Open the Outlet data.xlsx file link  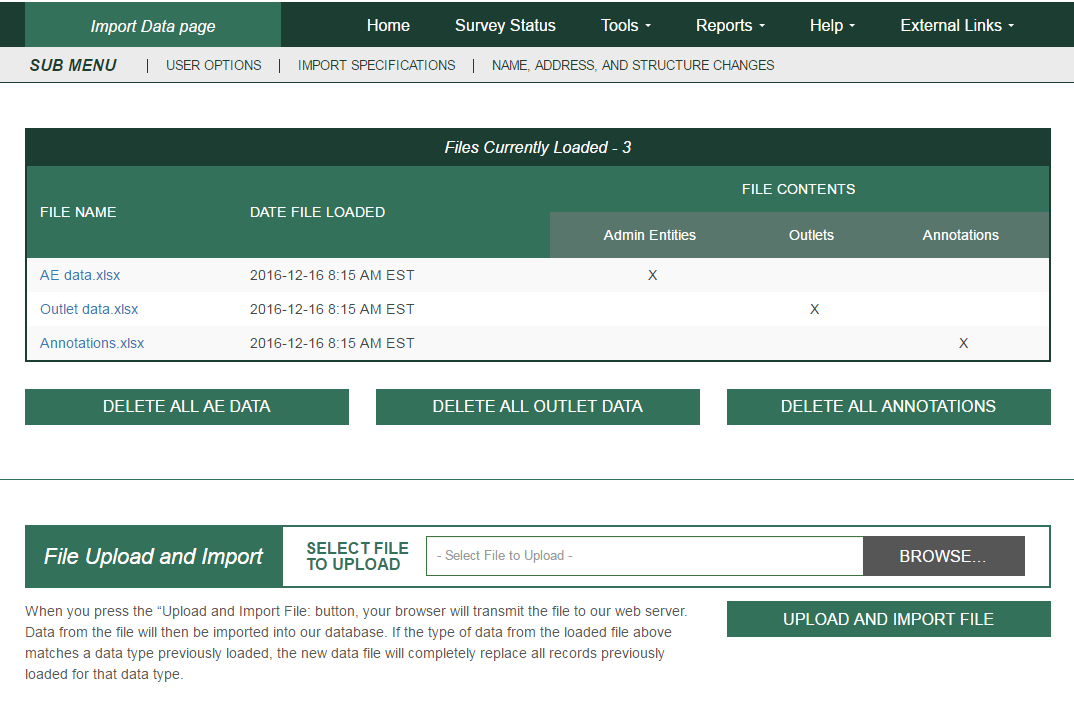pyautogui.click(x=89, y=309)
